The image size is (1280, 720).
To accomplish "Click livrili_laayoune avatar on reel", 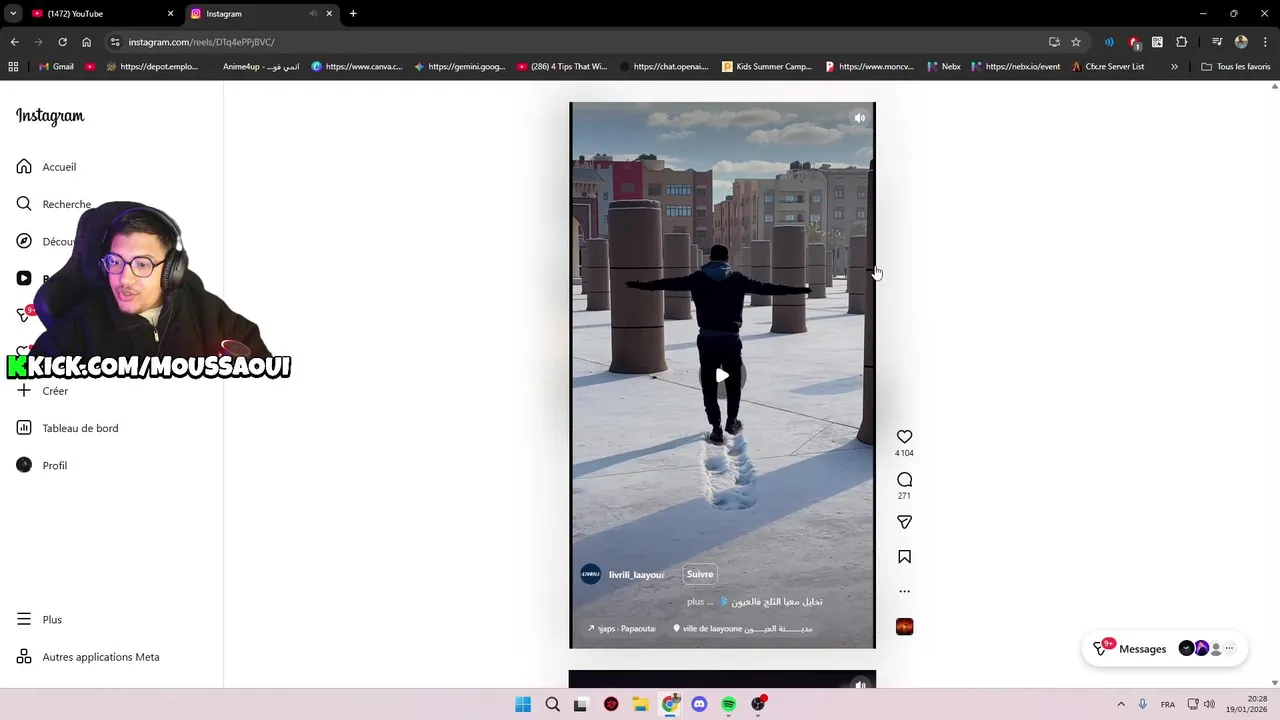I will click(x=591, y=574).
